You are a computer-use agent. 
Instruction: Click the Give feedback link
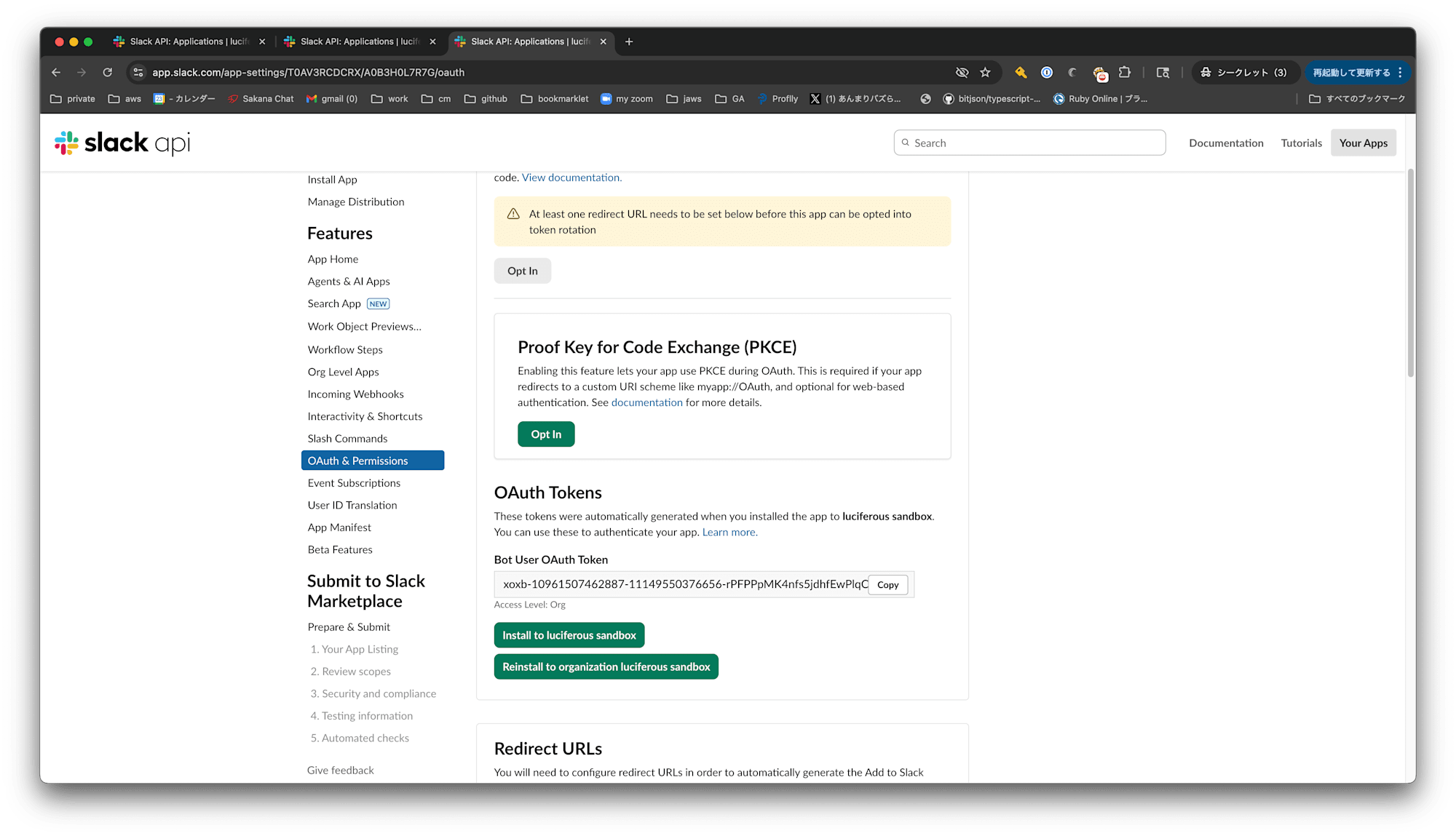pos(341,771)
